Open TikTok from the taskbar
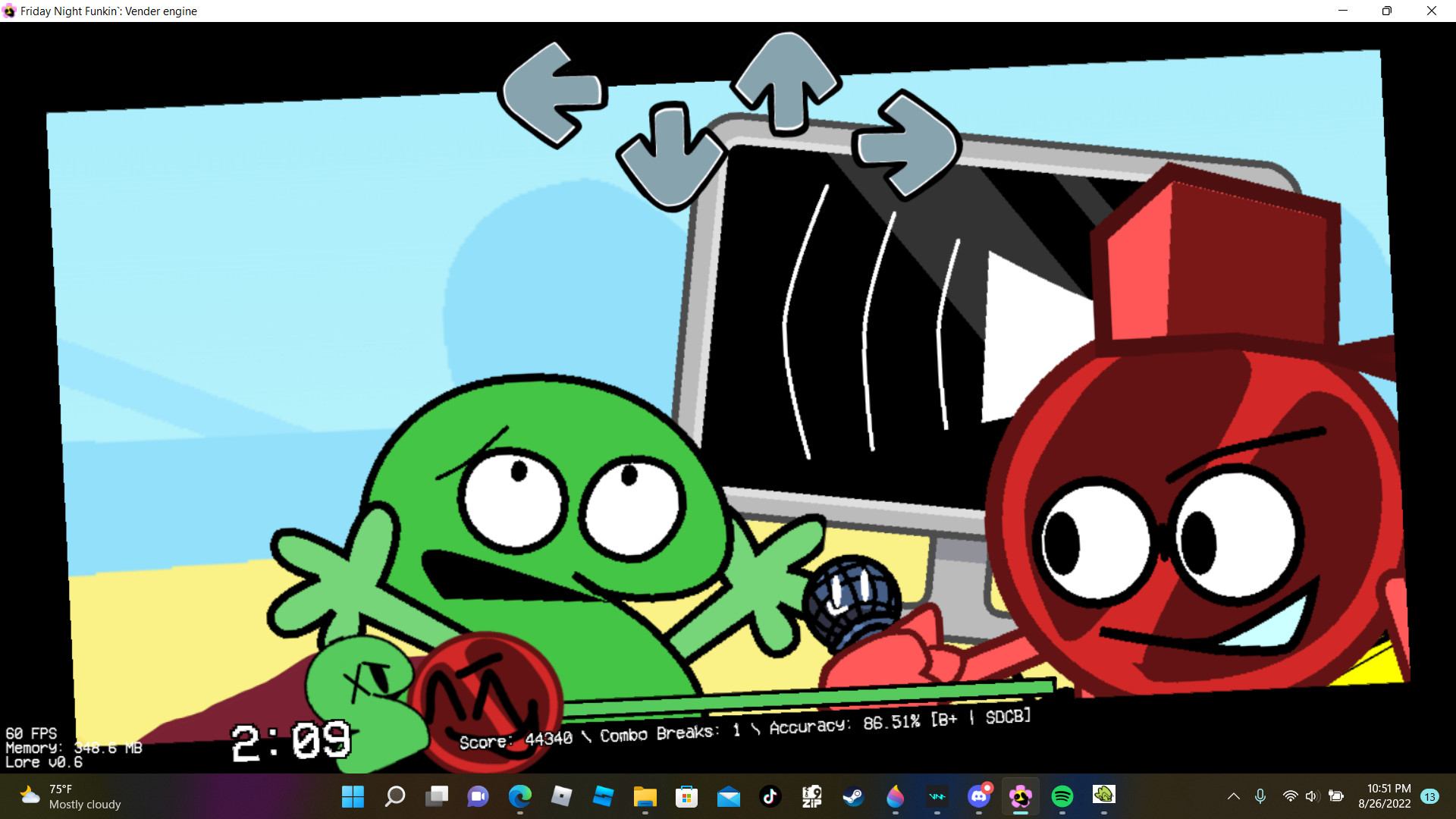Viewport: 1456px width, 819px height. [x=770, y=796]
